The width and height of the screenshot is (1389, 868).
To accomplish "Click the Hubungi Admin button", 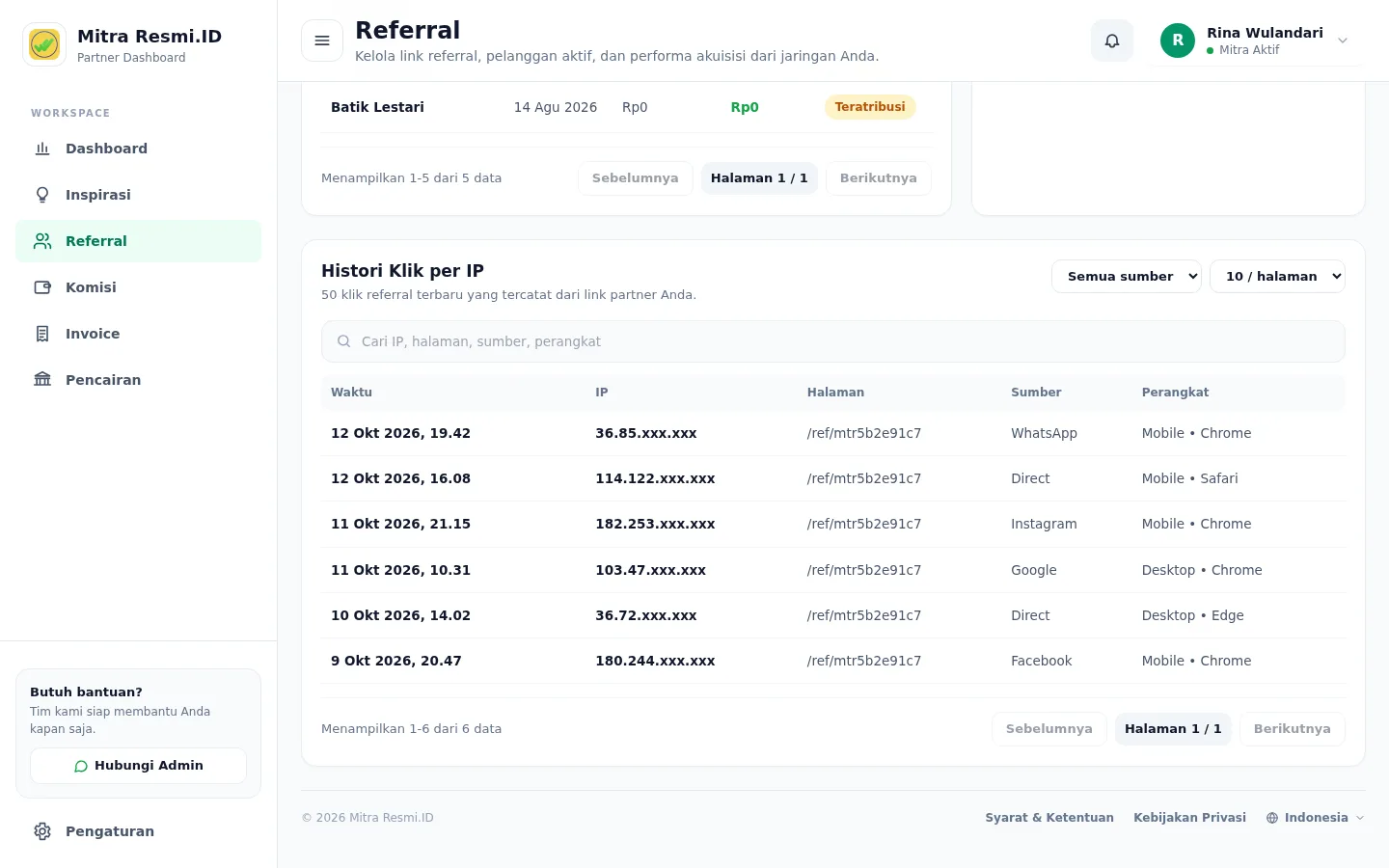I will point(139,766).
